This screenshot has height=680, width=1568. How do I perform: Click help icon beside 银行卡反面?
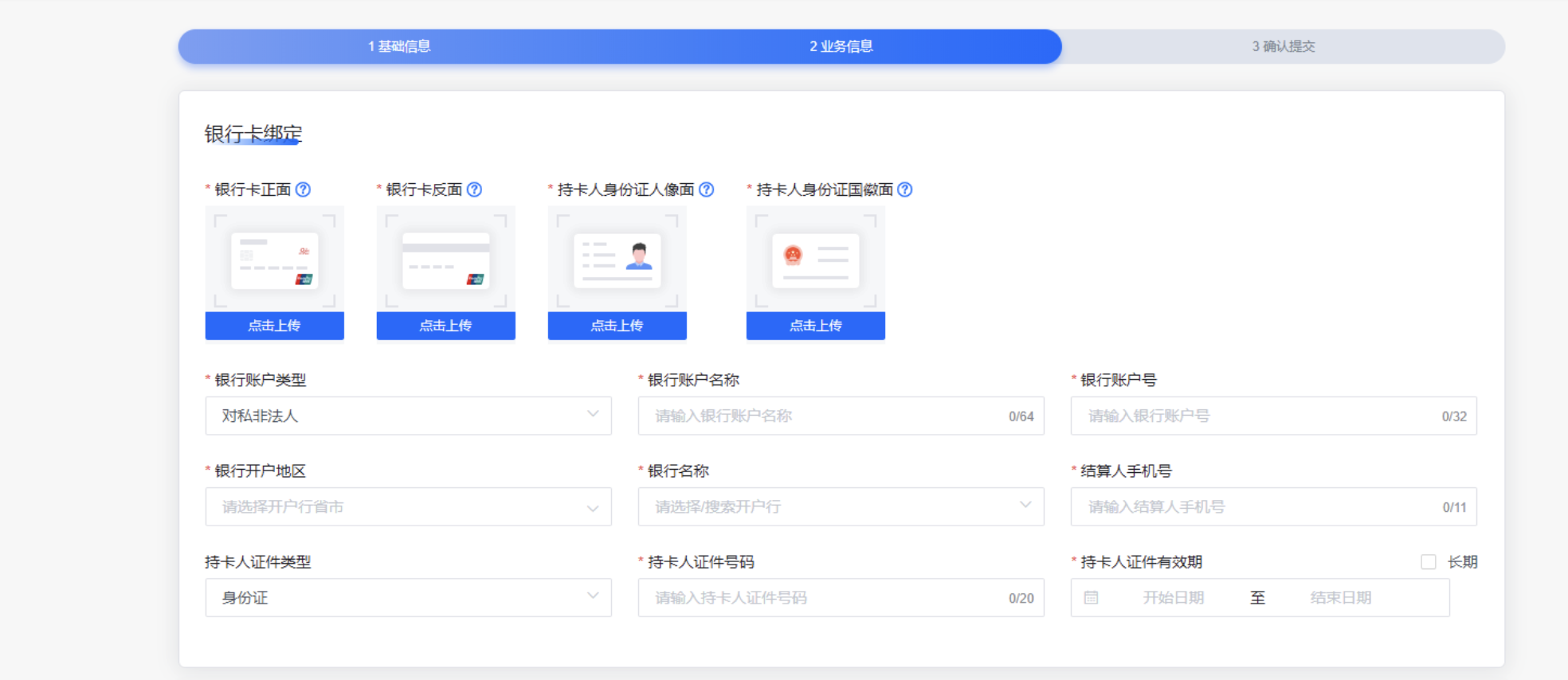coord(474,190)
